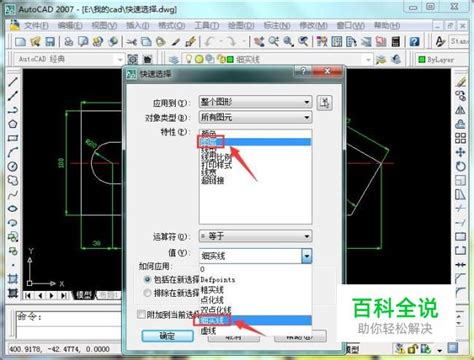Select the Circle drawing tool

(x=13, y=166)
